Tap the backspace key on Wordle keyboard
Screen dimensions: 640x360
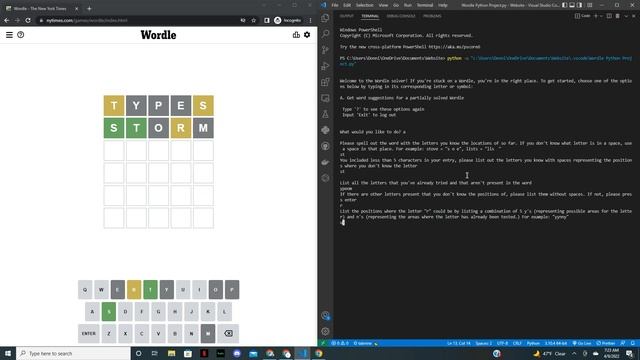[228, 333]
